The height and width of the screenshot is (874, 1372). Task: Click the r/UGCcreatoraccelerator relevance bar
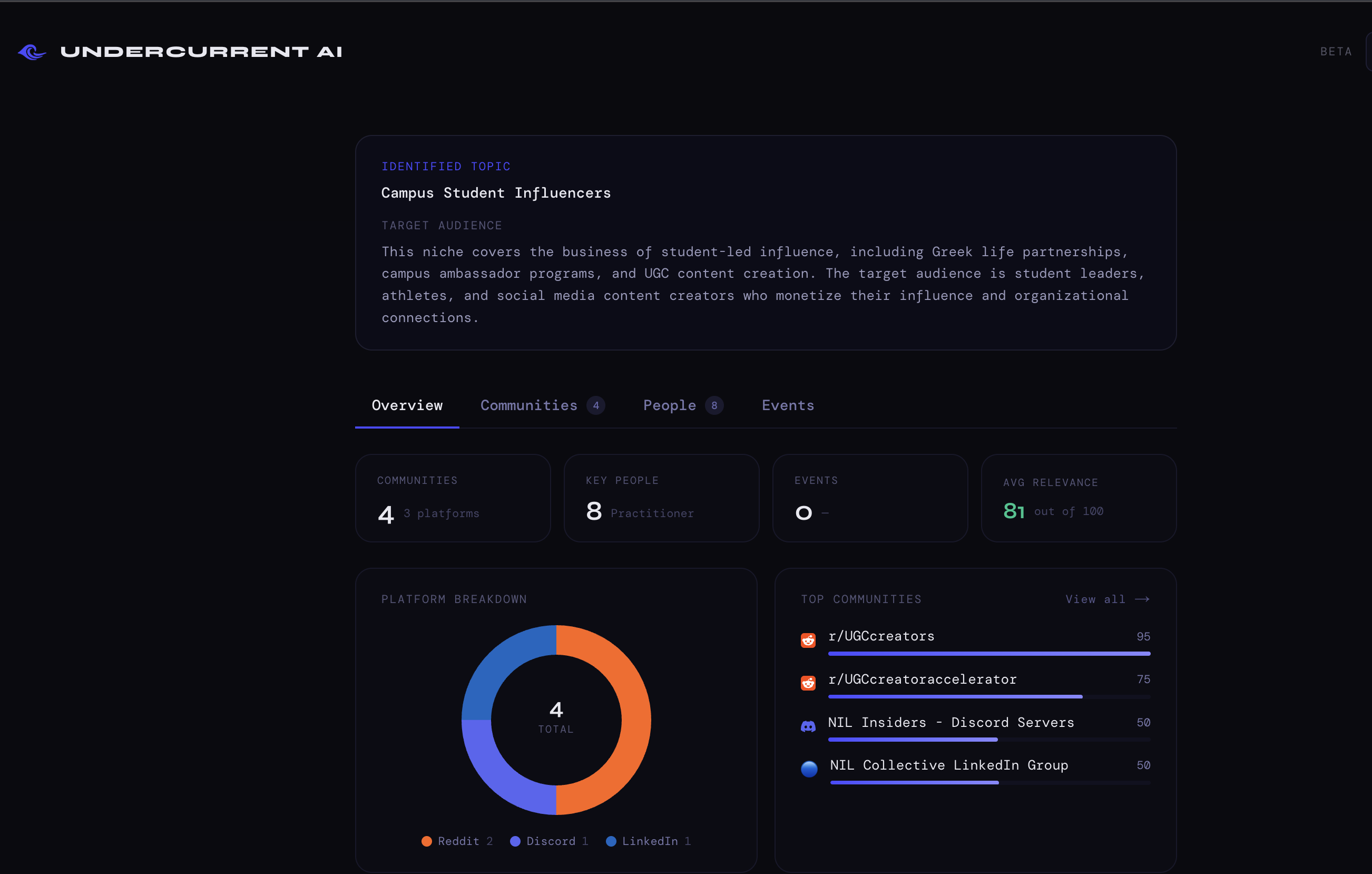(955, 697)
